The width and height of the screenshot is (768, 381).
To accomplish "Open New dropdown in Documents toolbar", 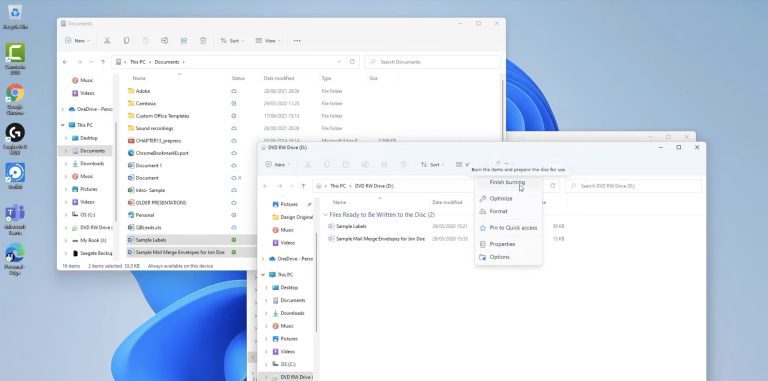I will (77, 41).
